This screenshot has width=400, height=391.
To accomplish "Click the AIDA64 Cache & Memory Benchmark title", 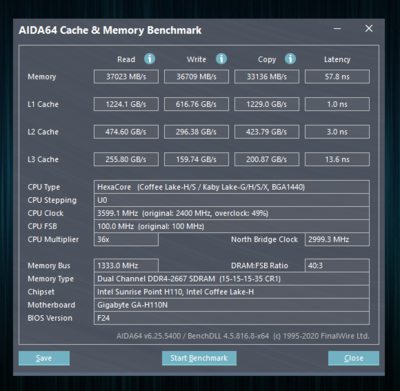I will point(110,30).
